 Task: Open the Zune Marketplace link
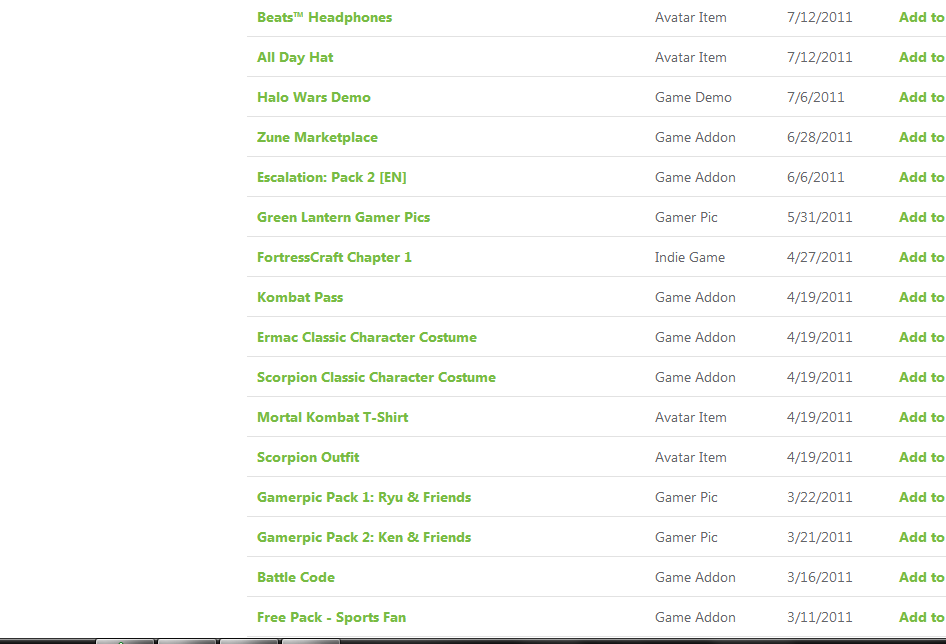(x=317, y=138)
